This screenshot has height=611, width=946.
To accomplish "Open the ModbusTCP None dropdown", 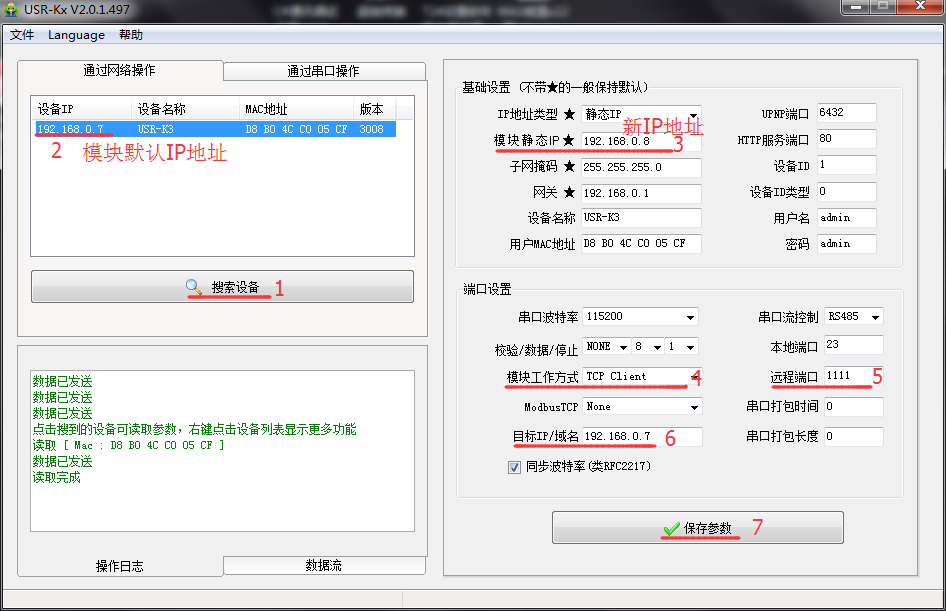I will click(x=640, y=407).
